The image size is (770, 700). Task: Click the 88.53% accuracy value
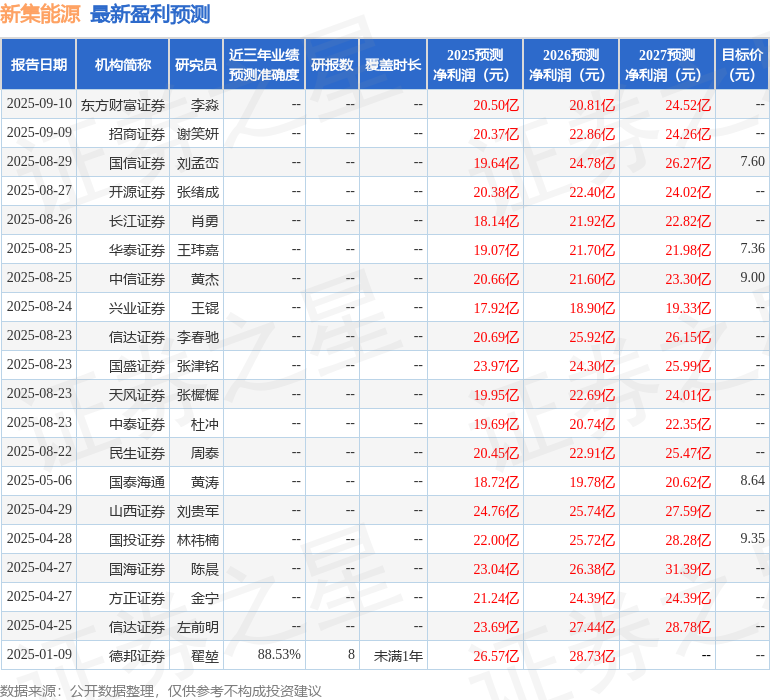tap(279, 655)
